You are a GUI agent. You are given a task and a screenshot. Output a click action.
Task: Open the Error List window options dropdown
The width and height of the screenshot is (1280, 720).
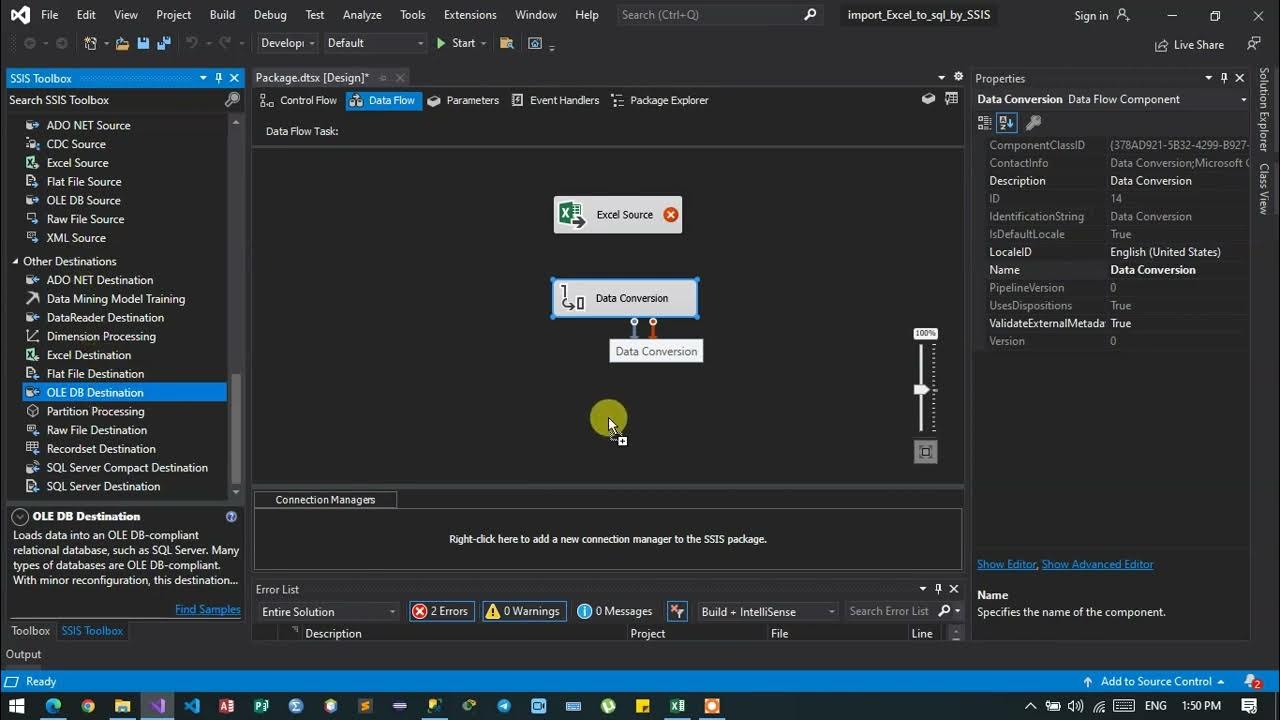(x=923, y=589)
